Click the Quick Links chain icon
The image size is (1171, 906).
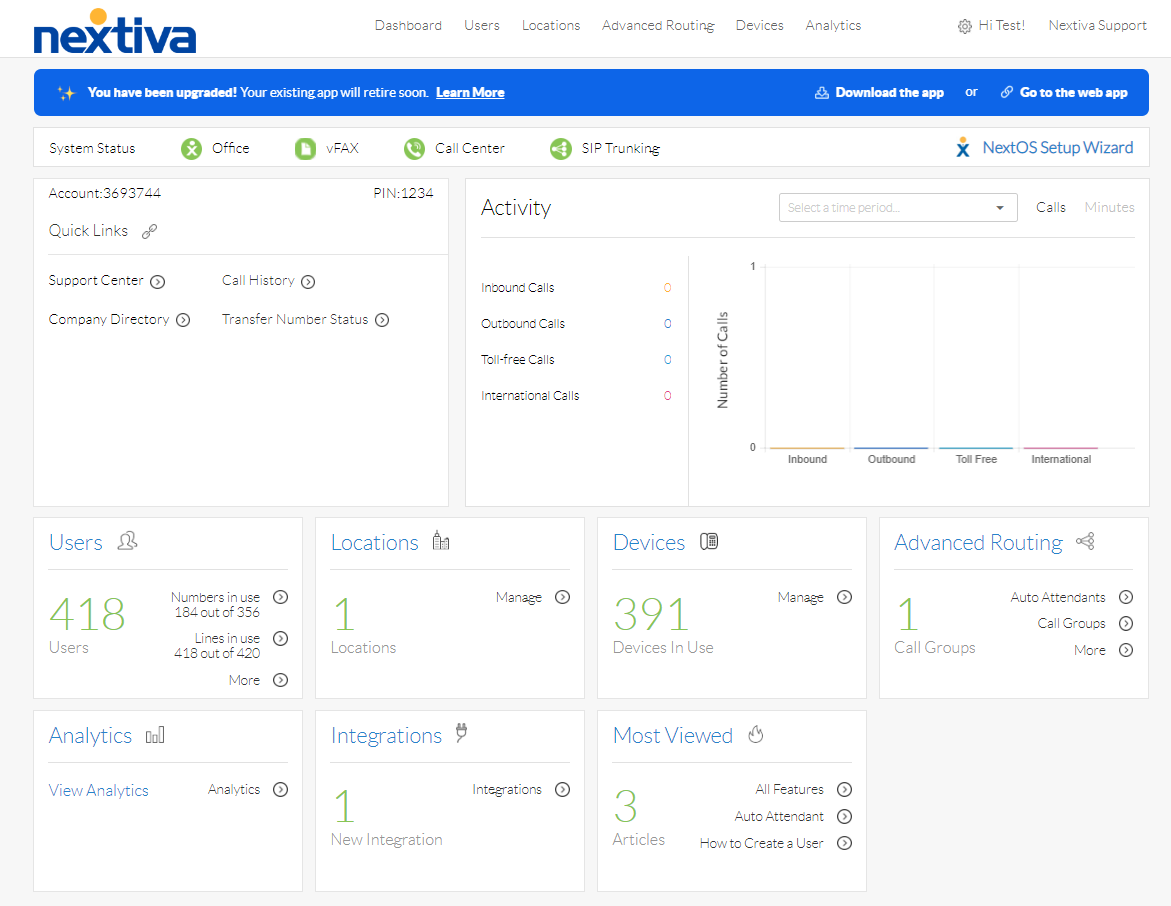[149, 231]
